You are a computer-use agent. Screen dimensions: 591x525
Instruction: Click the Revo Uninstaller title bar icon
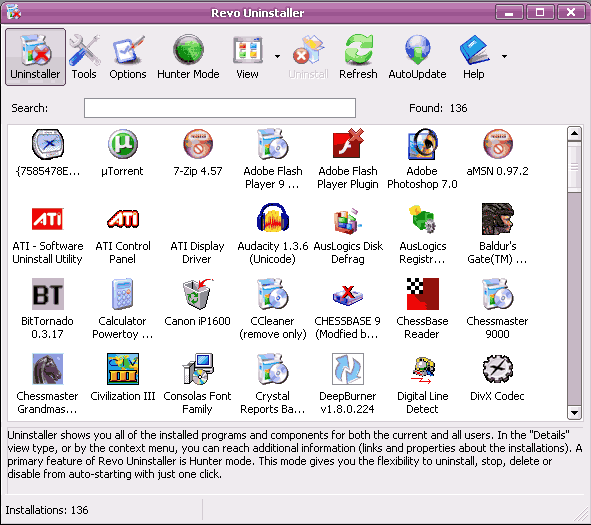coord(14,12)
